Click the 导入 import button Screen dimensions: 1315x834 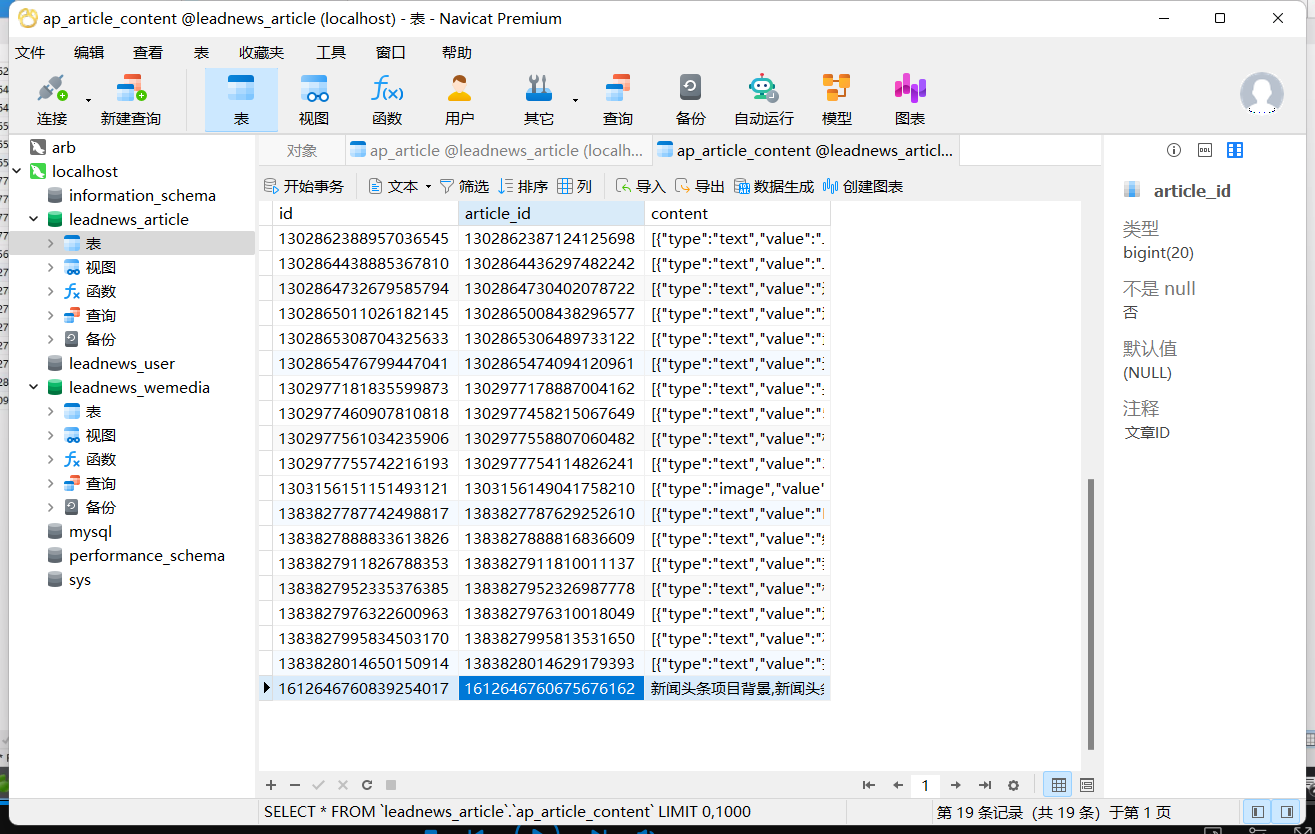tap(640, 186)
